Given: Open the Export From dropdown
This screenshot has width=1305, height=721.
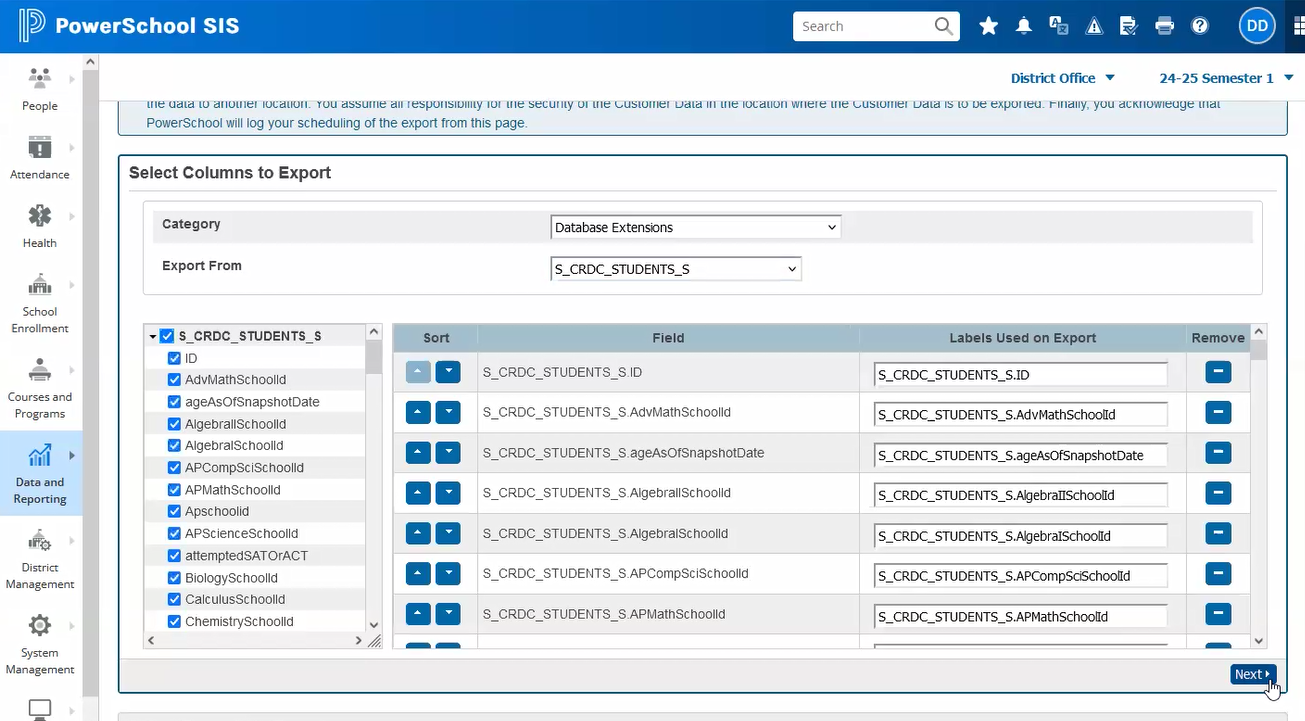Looking at the screenshot, I should click(x=676, y=269).
